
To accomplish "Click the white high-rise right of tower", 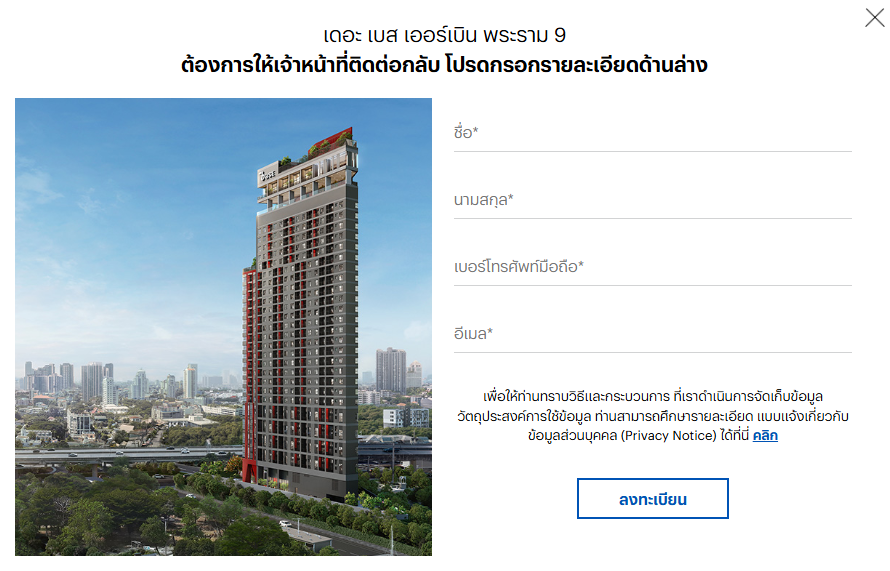I will [391, 370].
